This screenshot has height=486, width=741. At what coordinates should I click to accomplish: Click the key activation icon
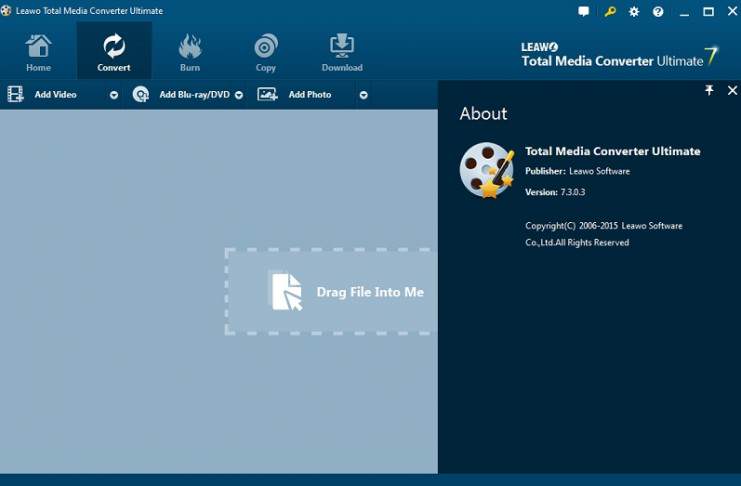click(610, 12)
